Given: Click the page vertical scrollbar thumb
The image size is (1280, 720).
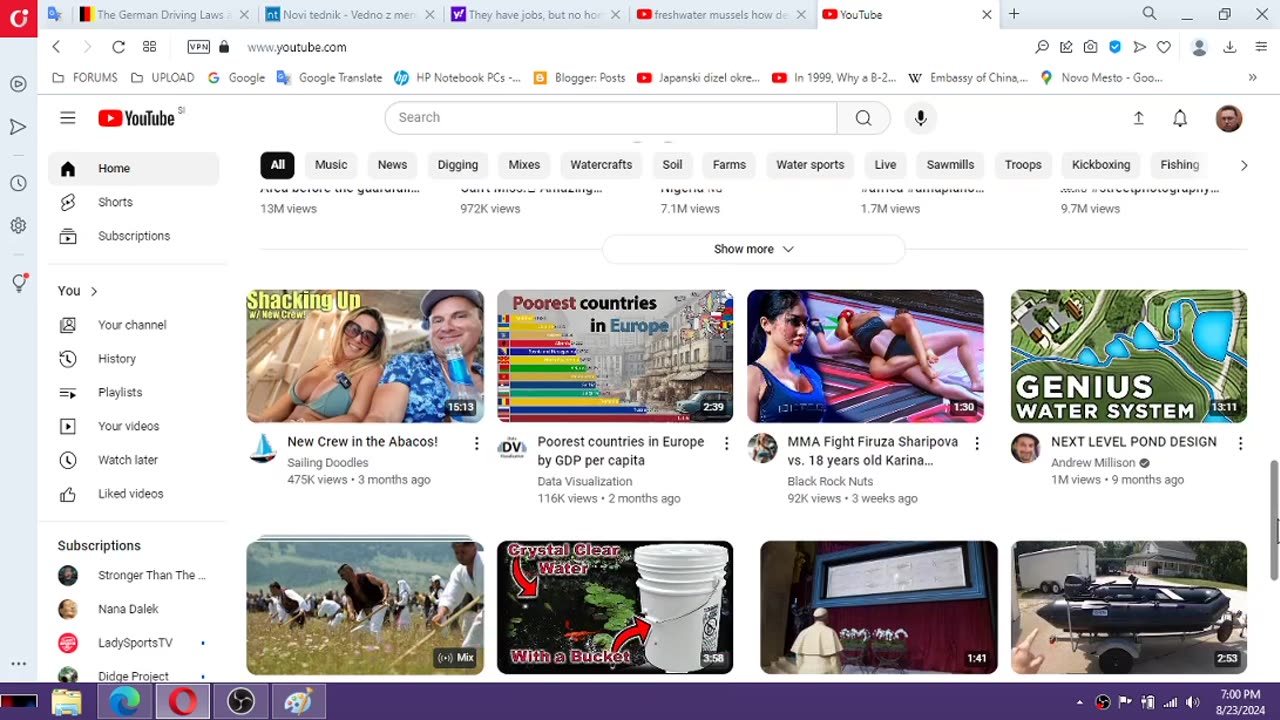Looking at the screenshot, I should point(1274,520).
